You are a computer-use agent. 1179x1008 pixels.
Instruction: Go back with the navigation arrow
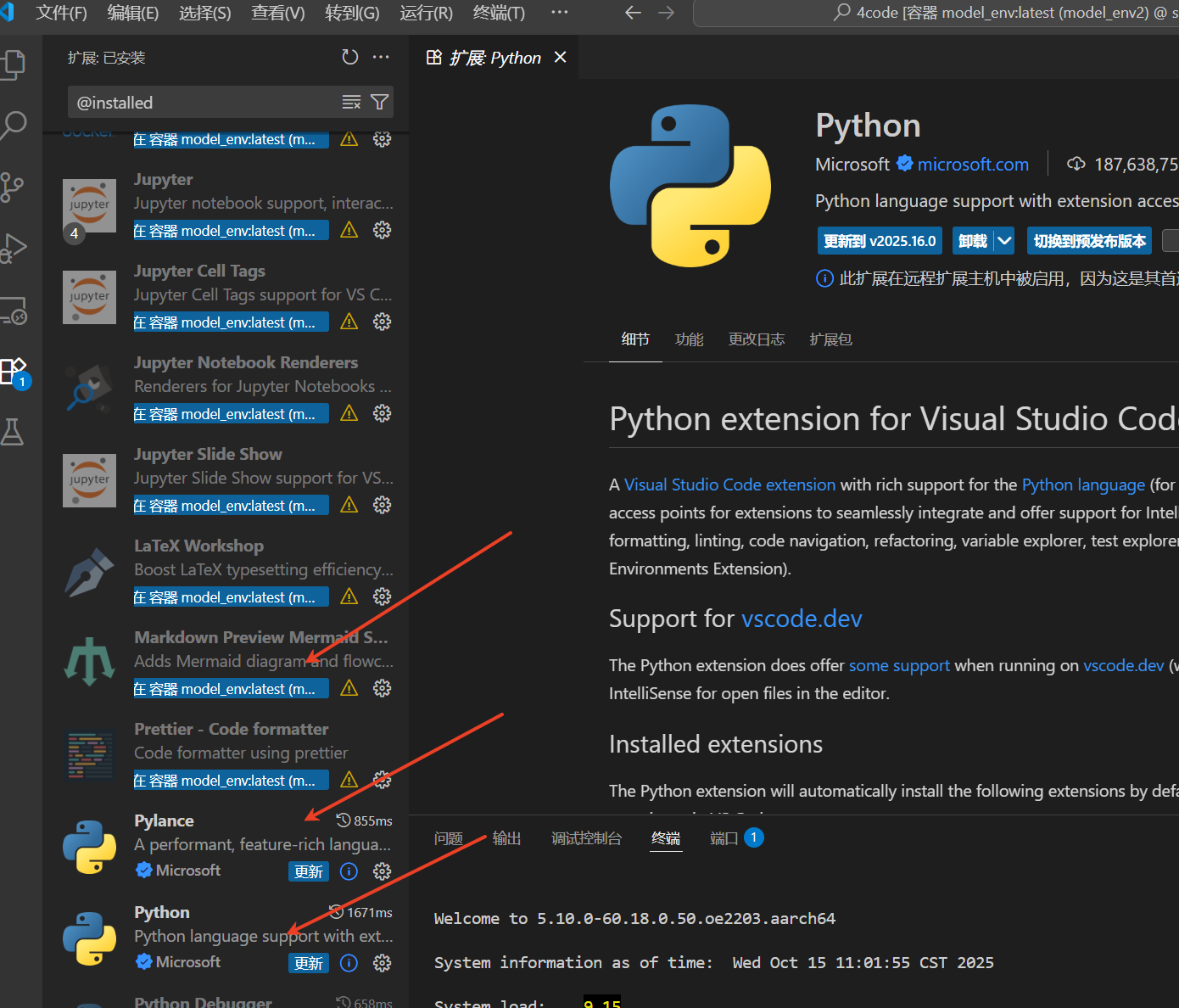tap(633, 13)
